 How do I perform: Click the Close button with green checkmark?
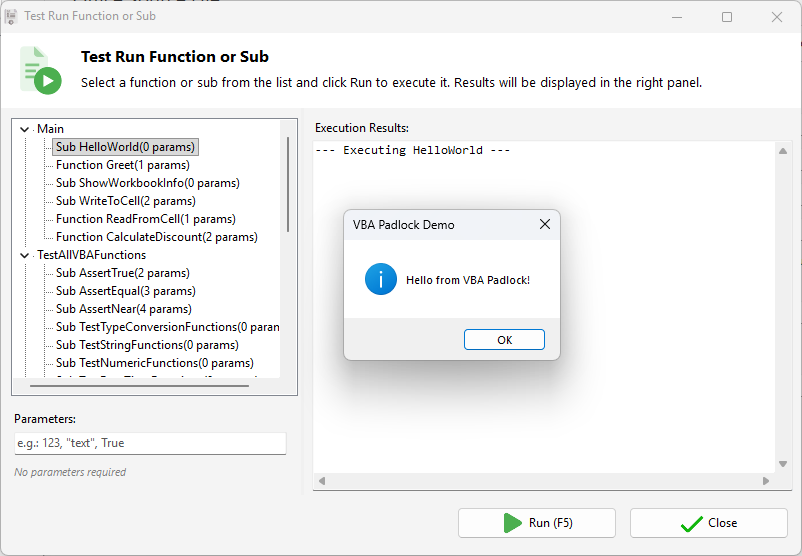[x=708, y=523]
